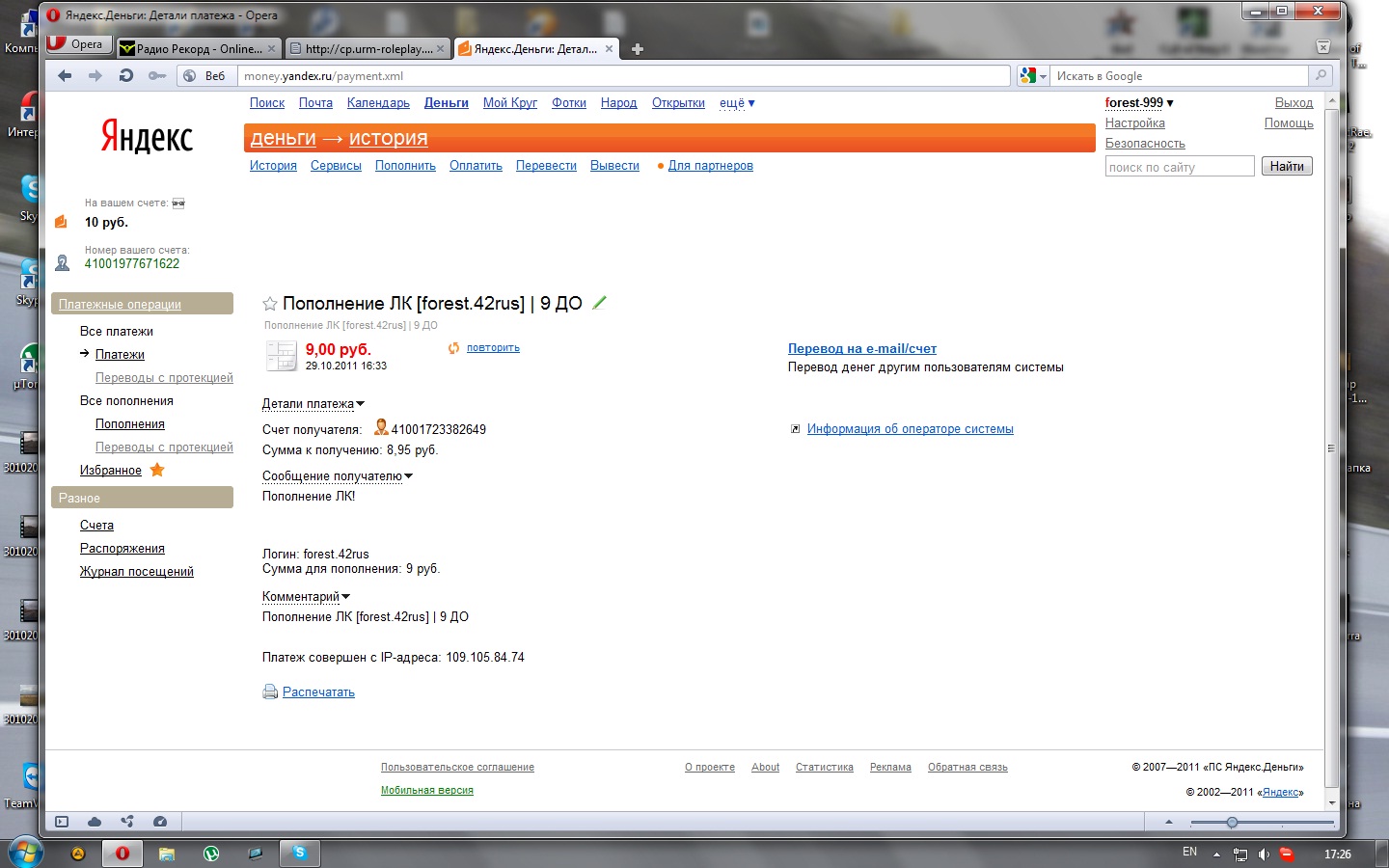Click the Распечатать link
Screen dimensions: 1389x868
pos(318,692)
